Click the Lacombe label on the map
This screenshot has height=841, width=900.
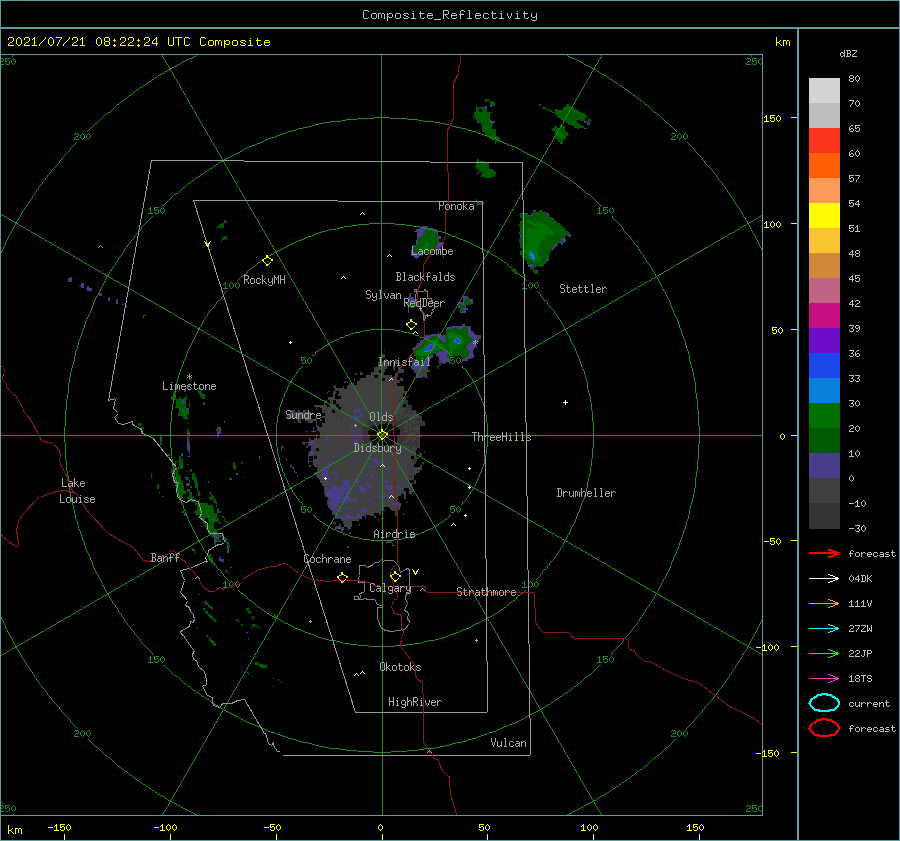432,251
